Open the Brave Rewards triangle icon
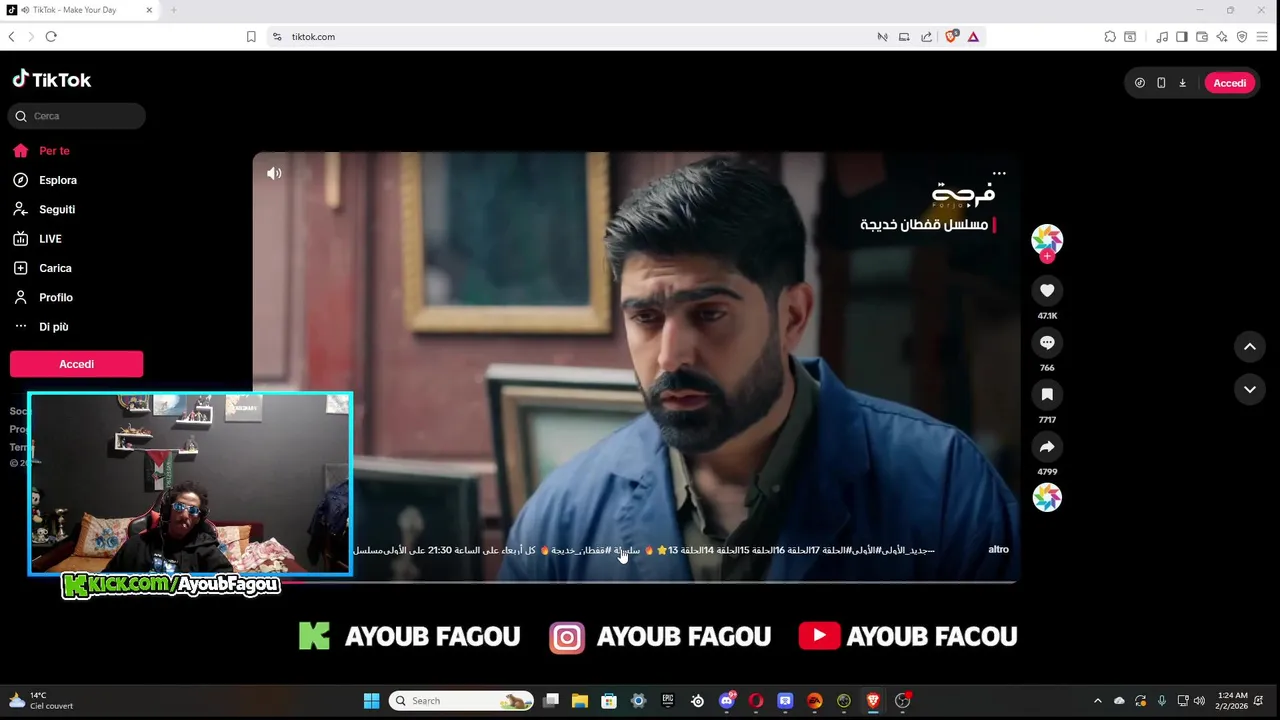Image resolution: width=1280 pixels, height=720 pixels. (x=973, y=36)
